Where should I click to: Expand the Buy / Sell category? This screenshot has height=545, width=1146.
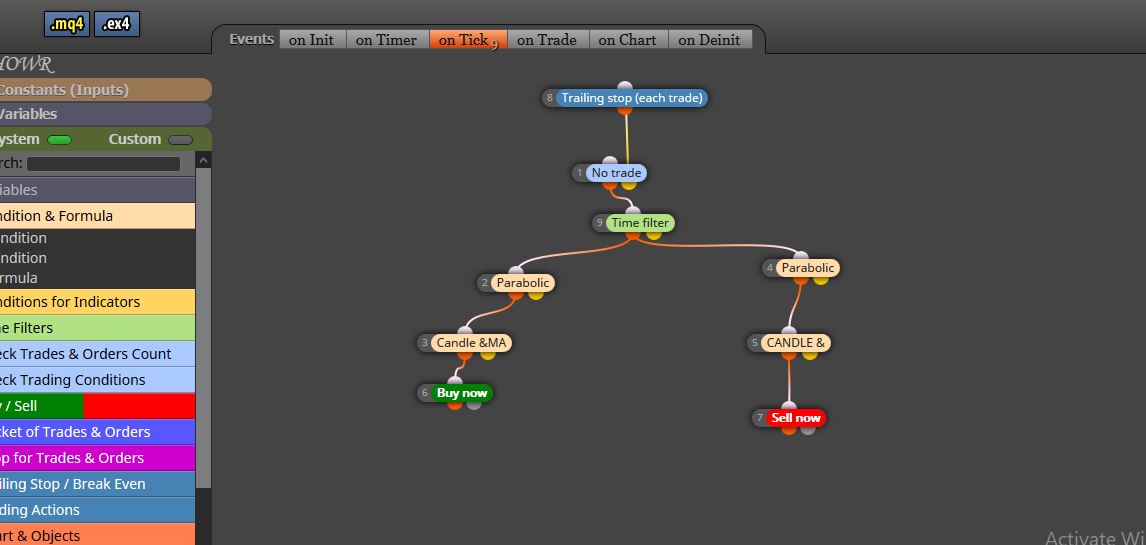click(97, 406)
